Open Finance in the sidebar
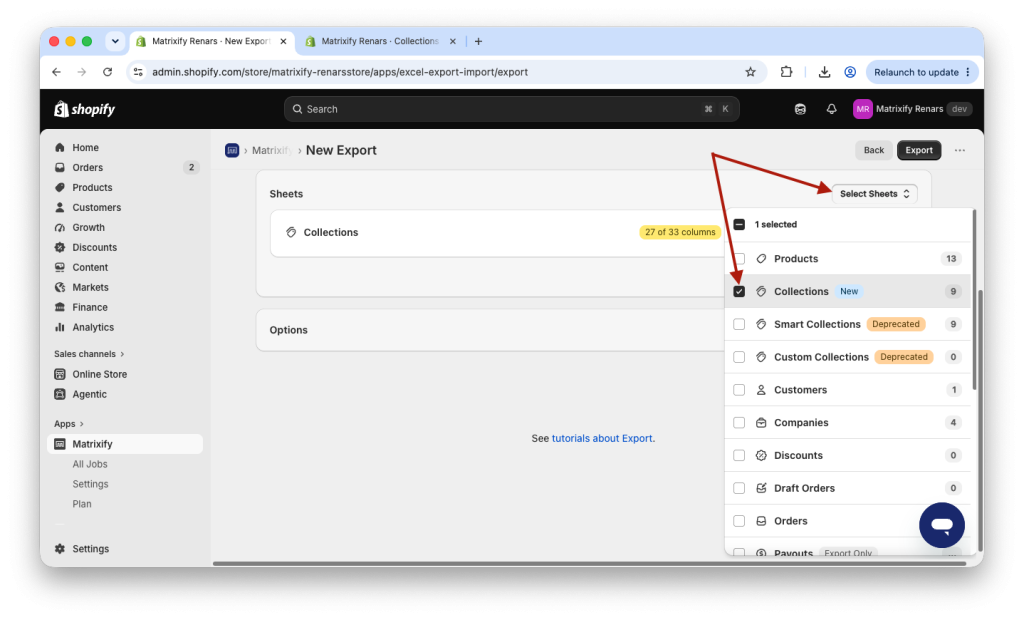Screen dimensions: 1024x620 click(89, 307)
